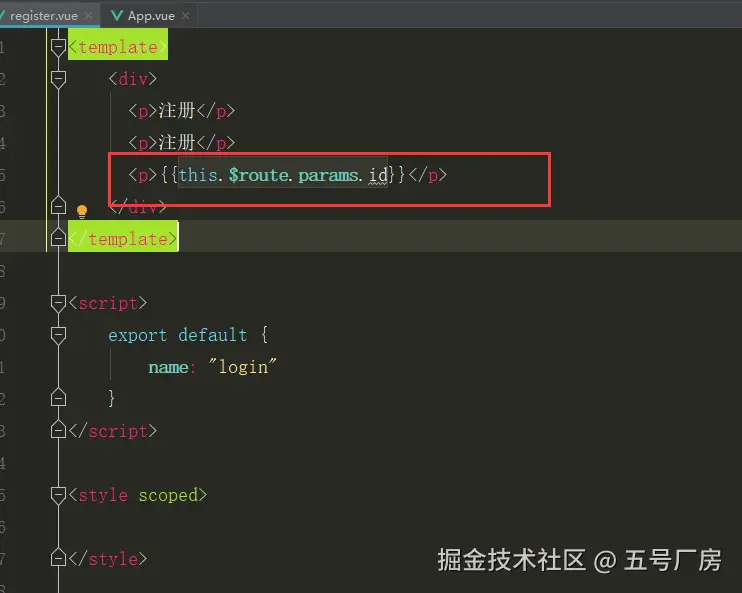Click the scoped attribute in style tag
The height and width of the screenshot is (593, 742).
[x=168, y=495]
